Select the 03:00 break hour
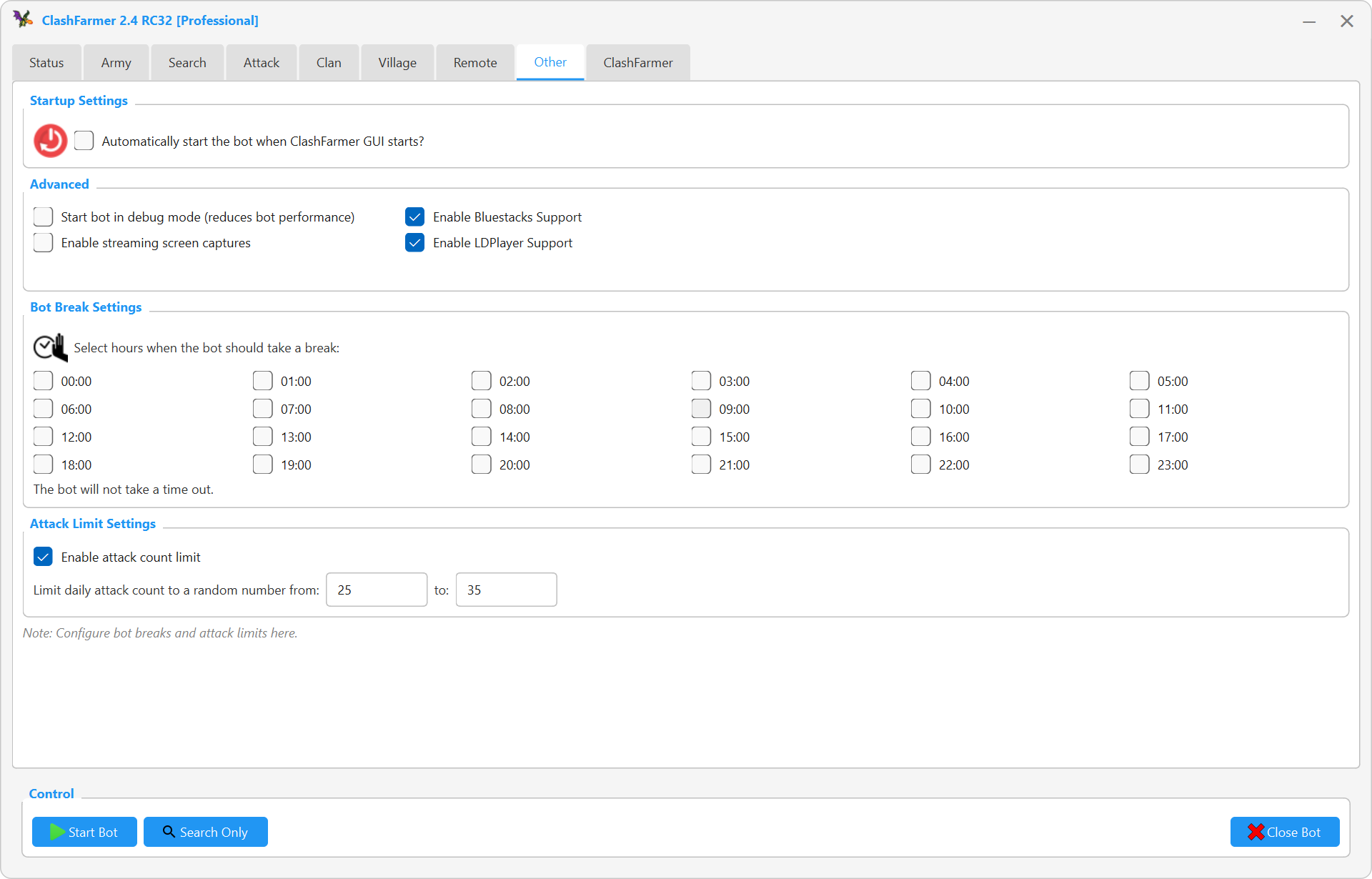Screen dimensions: 1372x879 pos(701,380)
